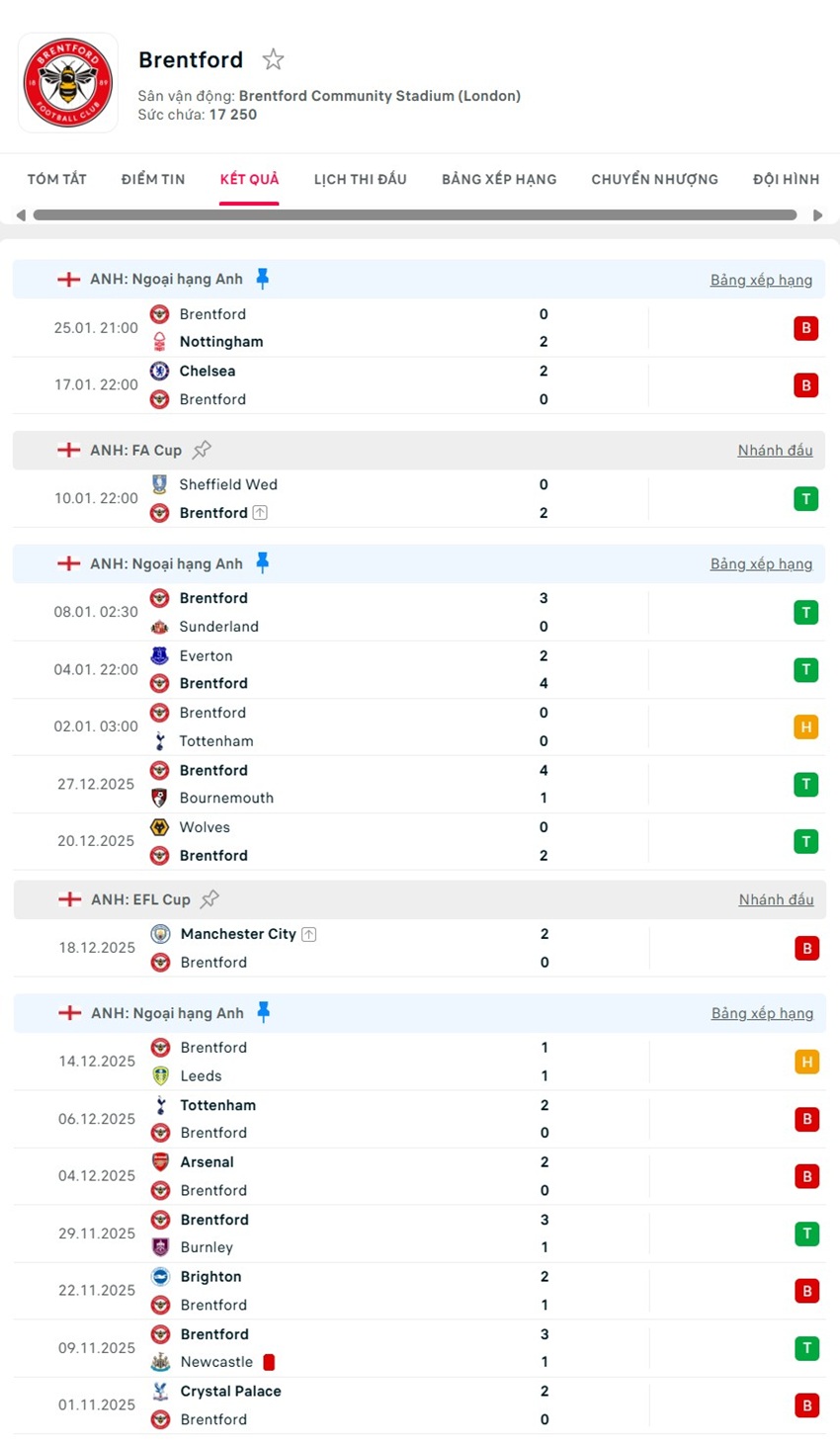840x1448 pixels.
Task: Unpin the Ngoại hạng Anh league section
Action: (263, 279)
